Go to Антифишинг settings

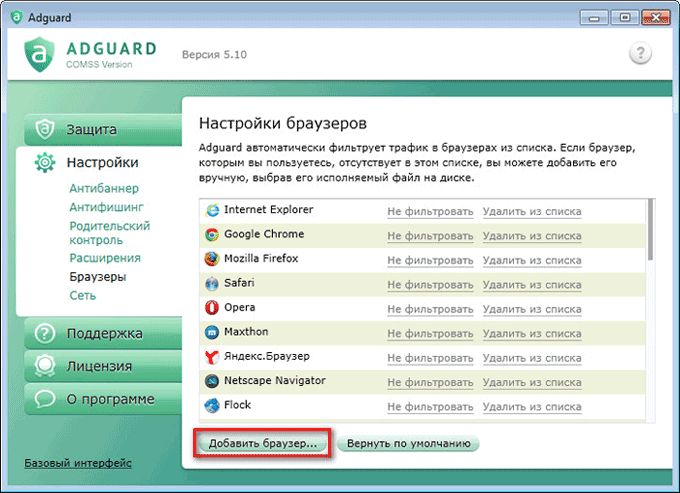pyautogui.click(x=106, y=207)
